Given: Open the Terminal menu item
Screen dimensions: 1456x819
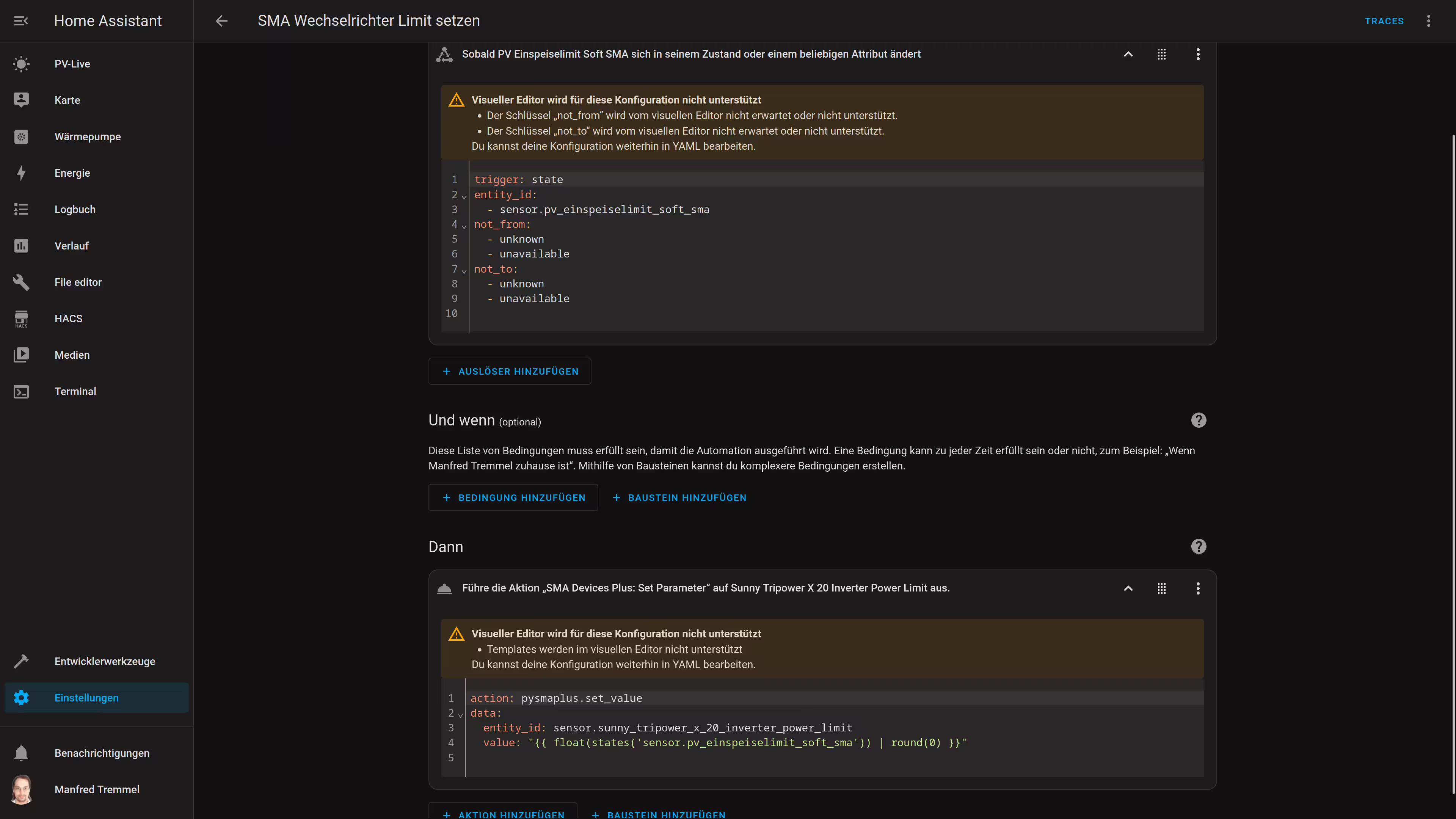Looking at the screenshot, I should 97,391.
